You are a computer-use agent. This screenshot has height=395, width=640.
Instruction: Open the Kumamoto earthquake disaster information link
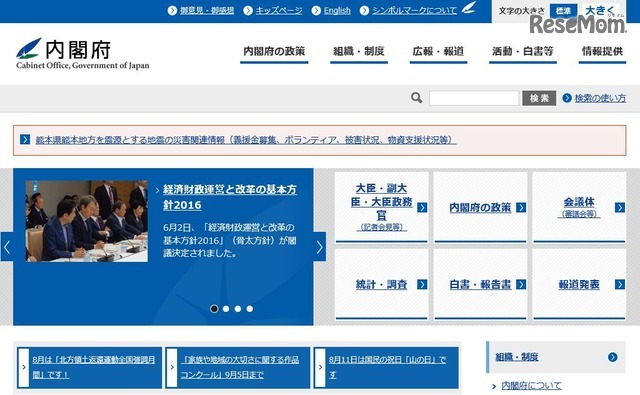246,140
